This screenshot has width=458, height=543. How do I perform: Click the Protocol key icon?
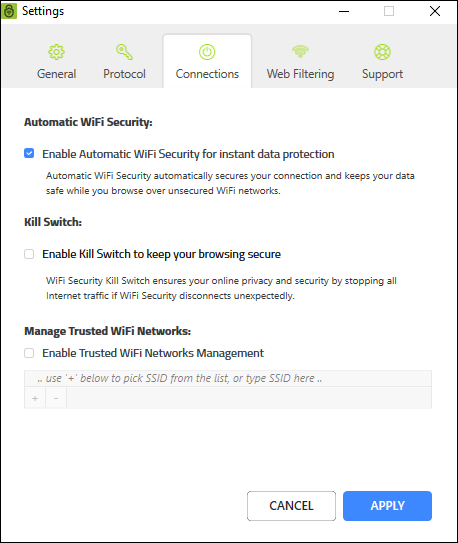click(124, 52)
